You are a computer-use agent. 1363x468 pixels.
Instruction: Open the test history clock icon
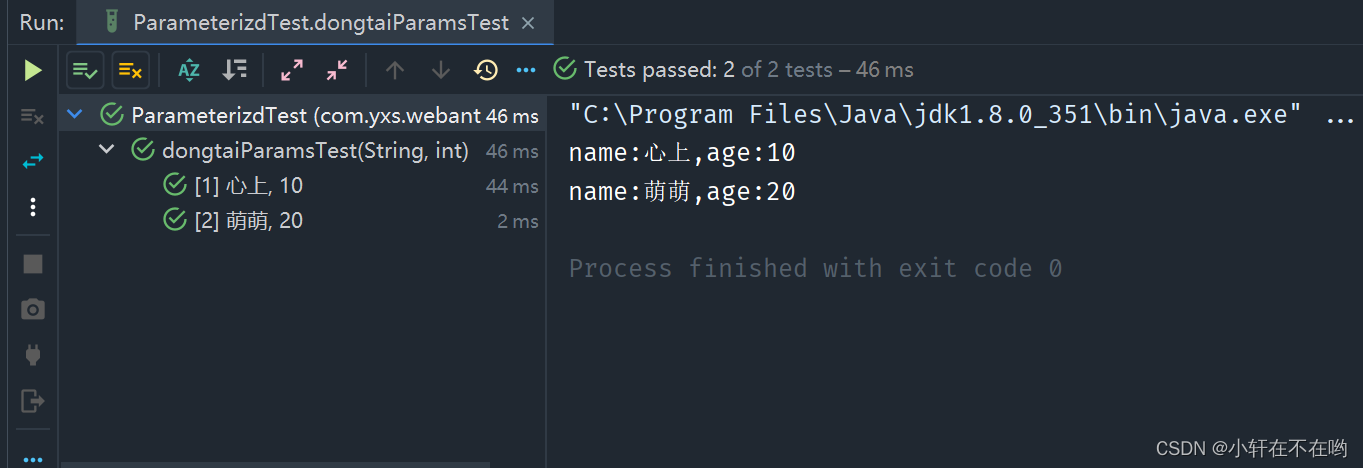[486, 70]
